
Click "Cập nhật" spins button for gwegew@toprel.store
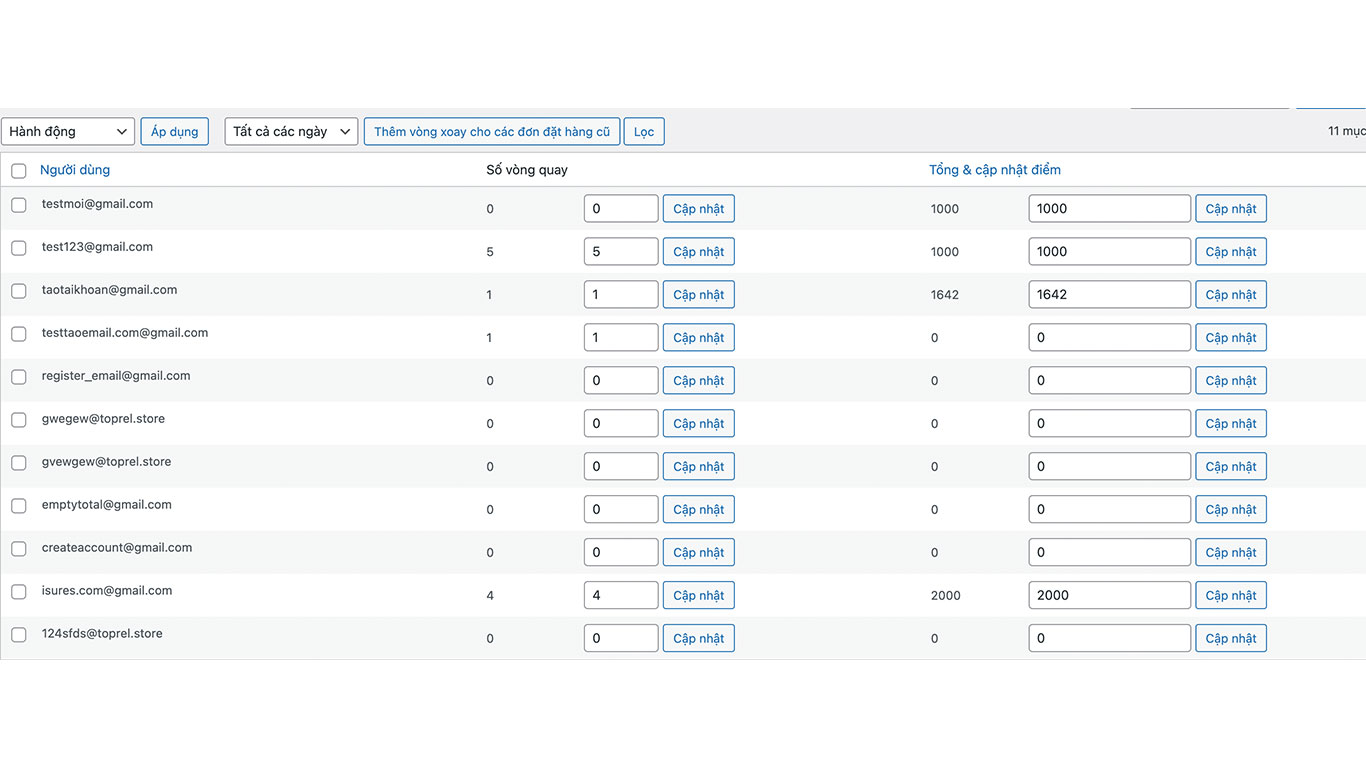click(x=698, y=423)
